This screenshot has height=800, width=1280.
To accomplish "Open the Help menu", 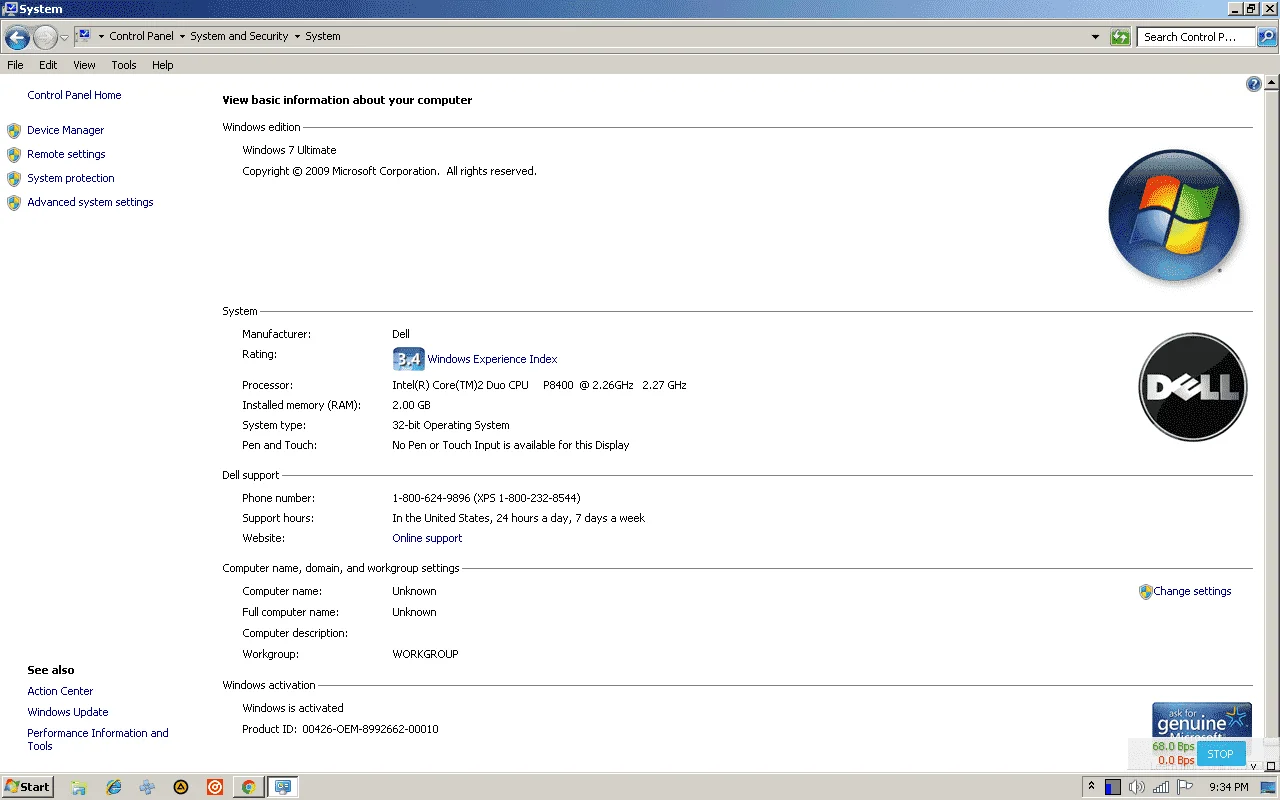I will [163, 65].
